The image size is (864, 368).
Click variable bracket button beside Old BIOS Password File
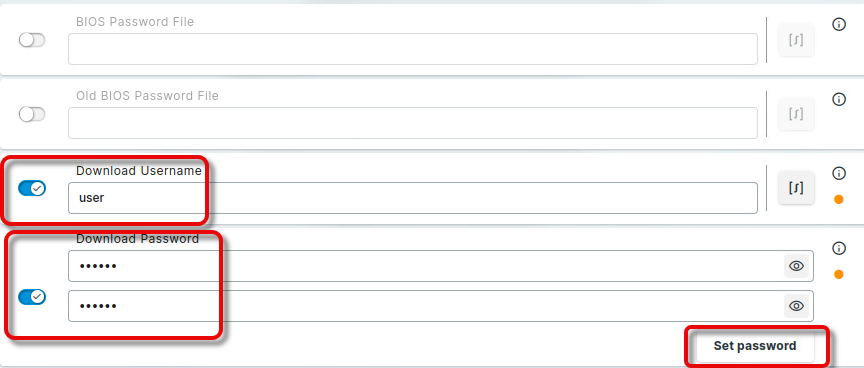point(796,114)
